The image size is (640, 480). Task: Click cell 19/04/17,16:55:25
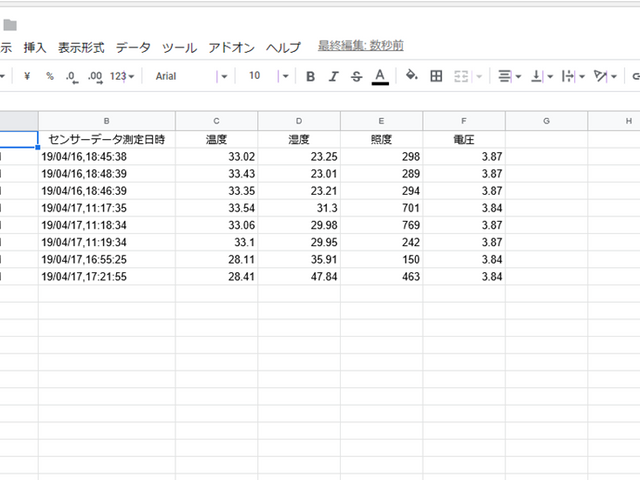[107, 260]
